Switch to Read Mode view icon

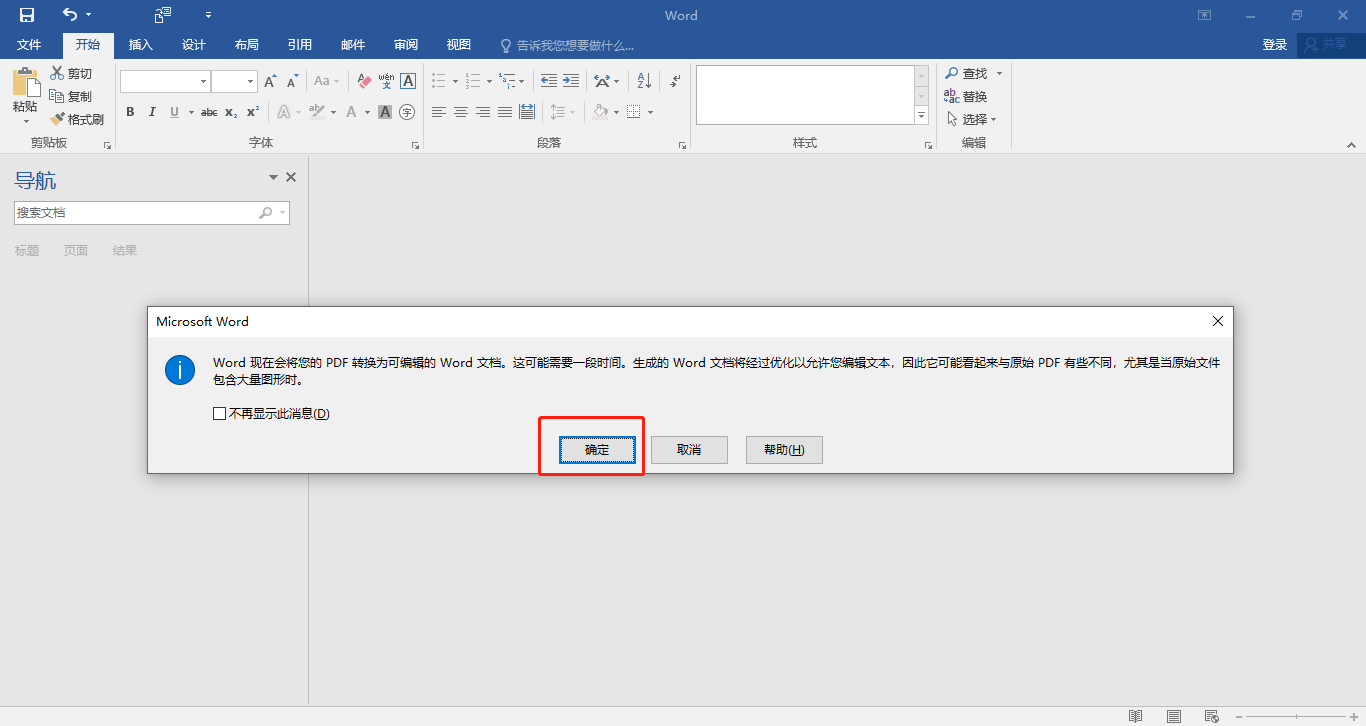1135,716
